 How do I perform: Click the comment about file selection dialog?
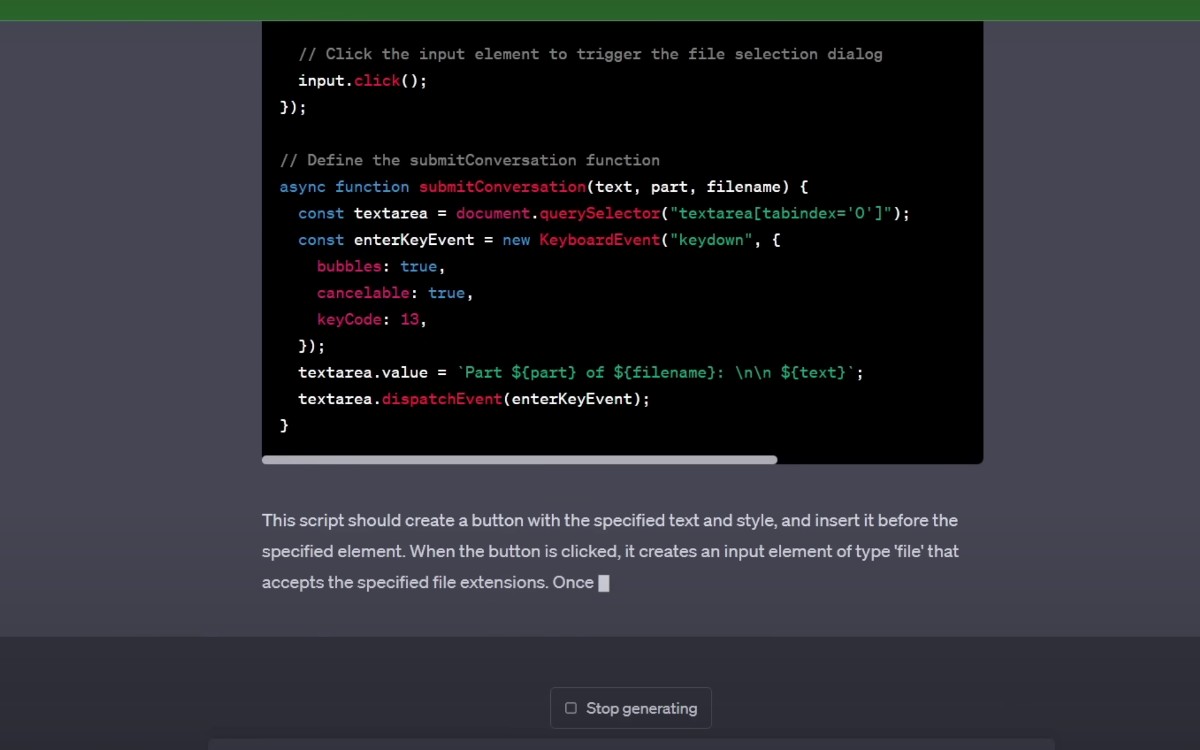coord(590,53)
